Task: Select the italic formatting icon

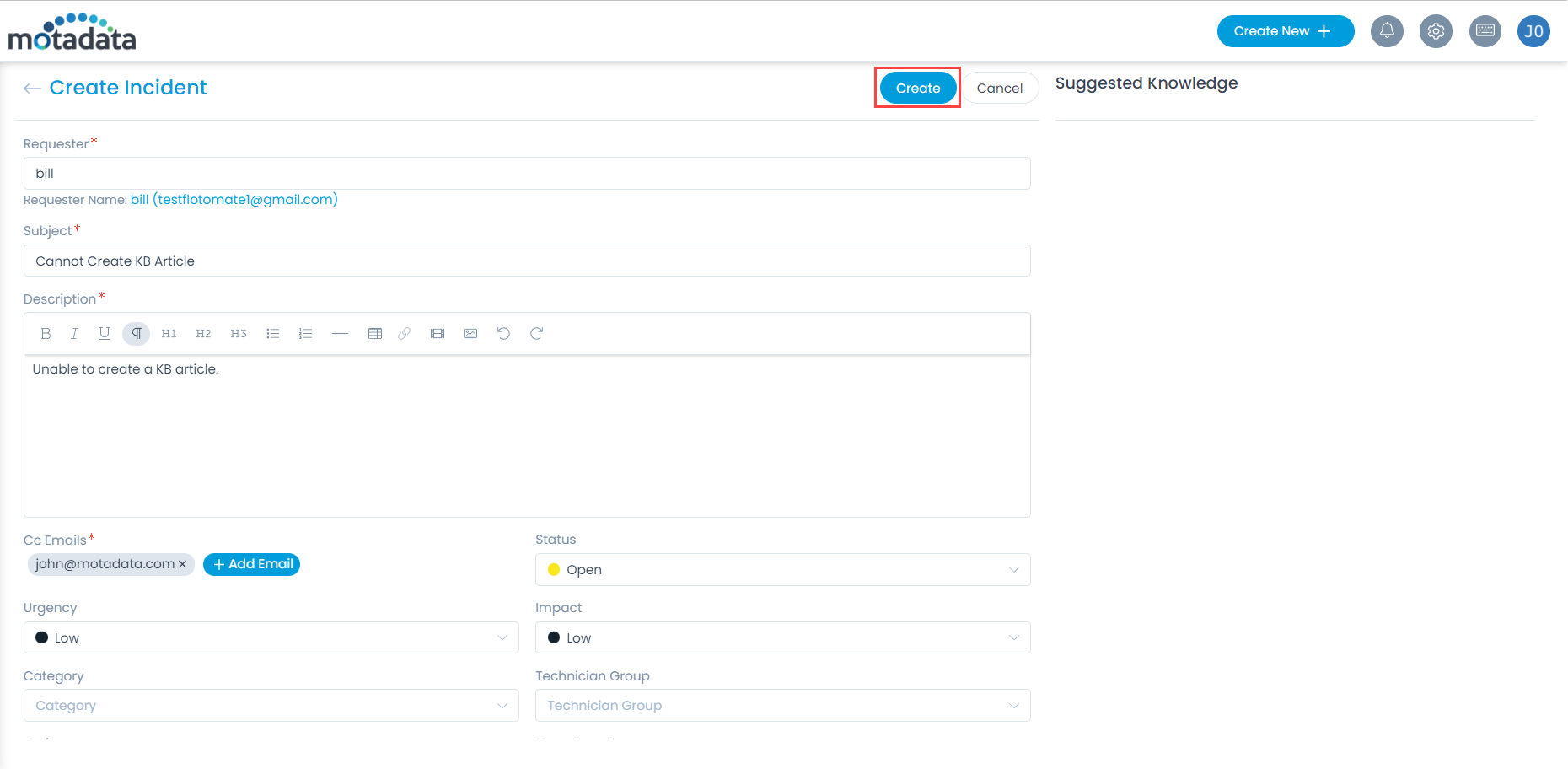Action: [74, 333]
